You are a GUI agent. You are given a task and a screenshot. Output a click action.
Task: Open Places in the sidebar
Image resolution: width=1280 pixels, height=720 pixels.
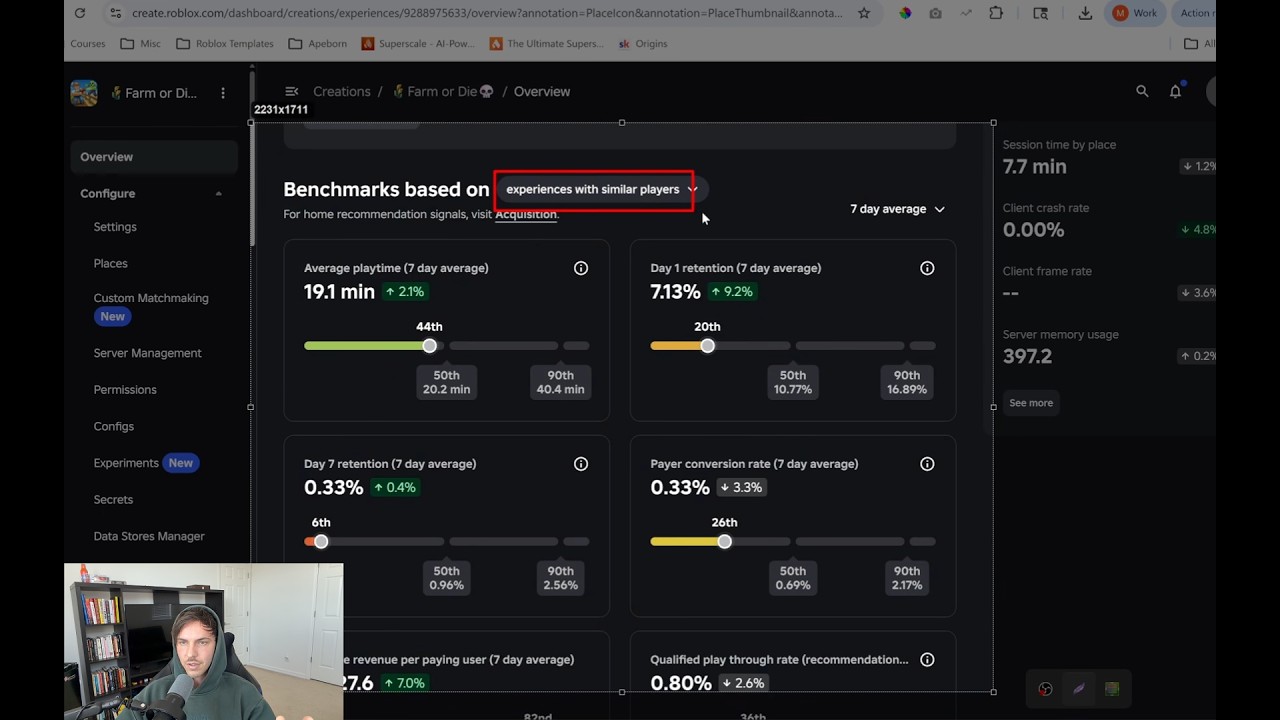(x=111, y=263)
